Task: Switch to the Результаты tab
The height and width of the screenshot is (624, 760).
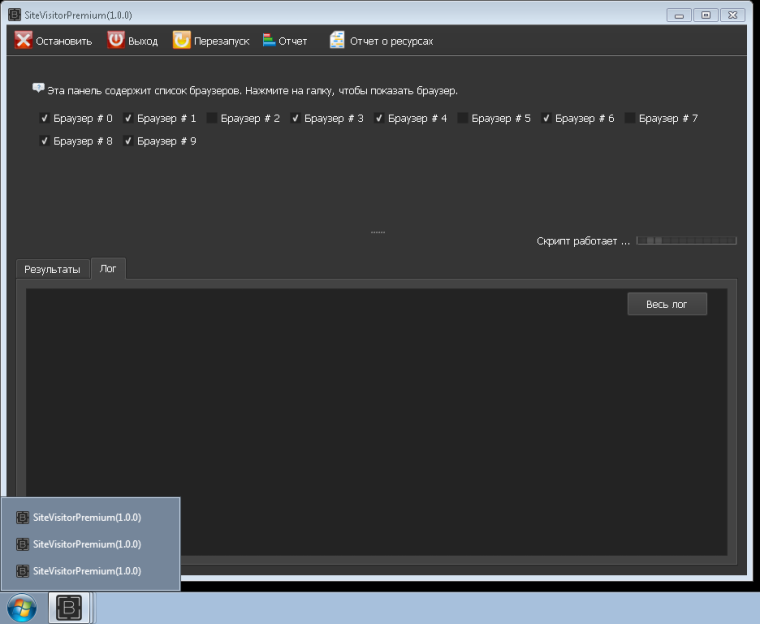Action: (52, 269)
